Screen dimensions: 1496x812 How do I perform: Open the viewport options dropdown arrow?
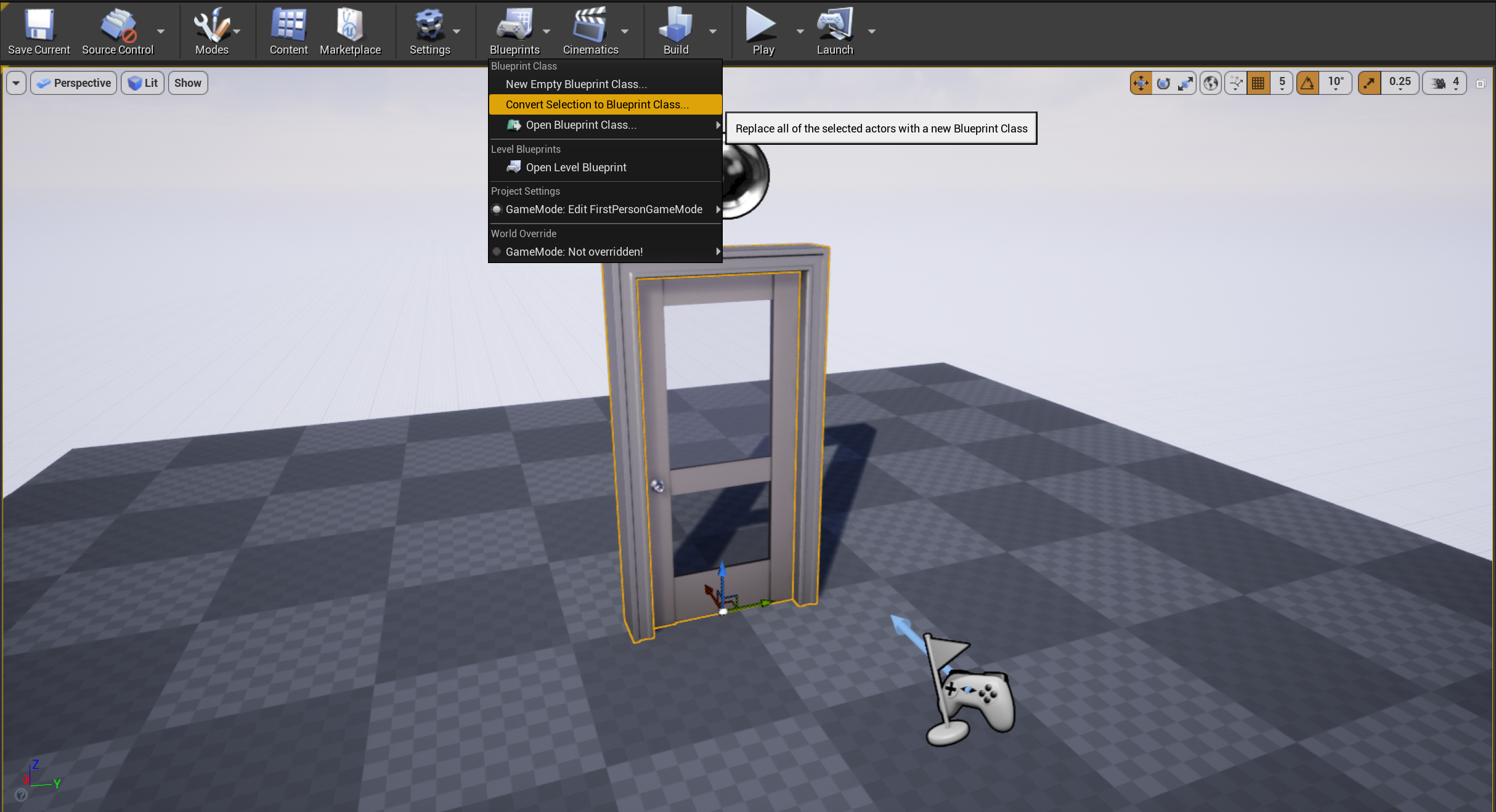(x=15, y=83)
